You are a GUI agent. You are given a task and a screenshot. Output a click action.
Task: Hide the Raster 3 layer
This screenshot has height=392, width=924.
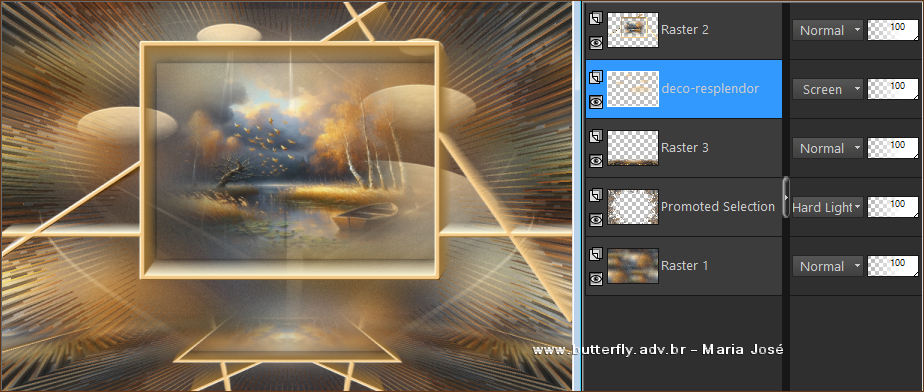click(596, 160)
